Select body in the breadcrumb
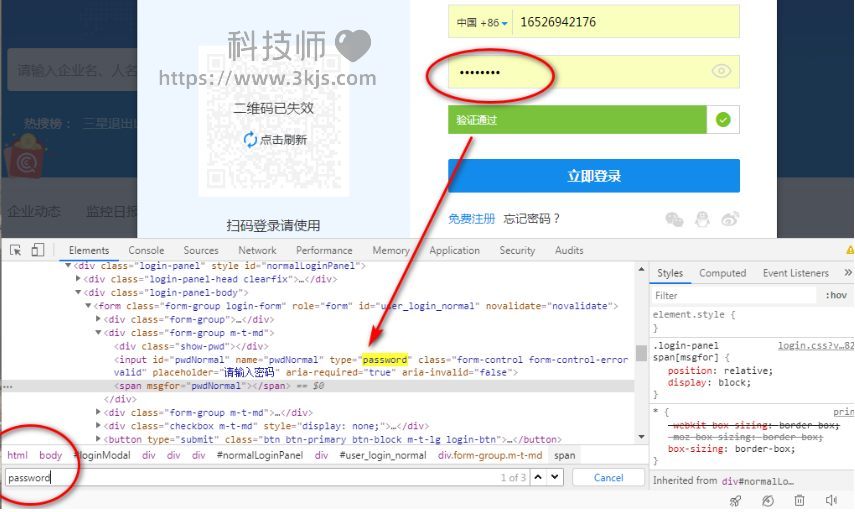The width and height of the screenshot is (855, 512). [x=51, y=455]
